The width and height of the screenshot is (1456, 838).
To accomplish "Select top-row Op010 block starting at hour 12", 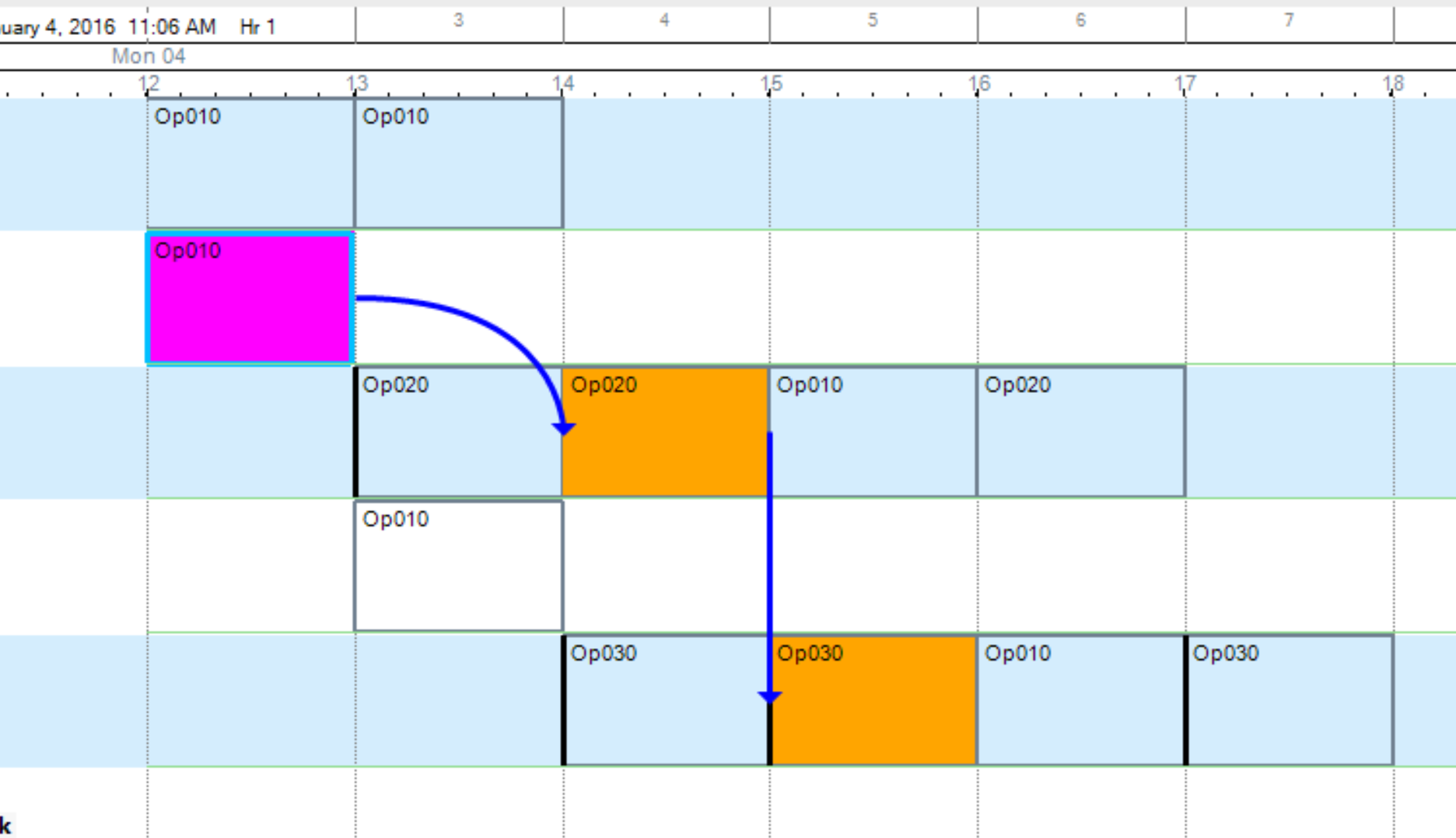I will [250, 163].
